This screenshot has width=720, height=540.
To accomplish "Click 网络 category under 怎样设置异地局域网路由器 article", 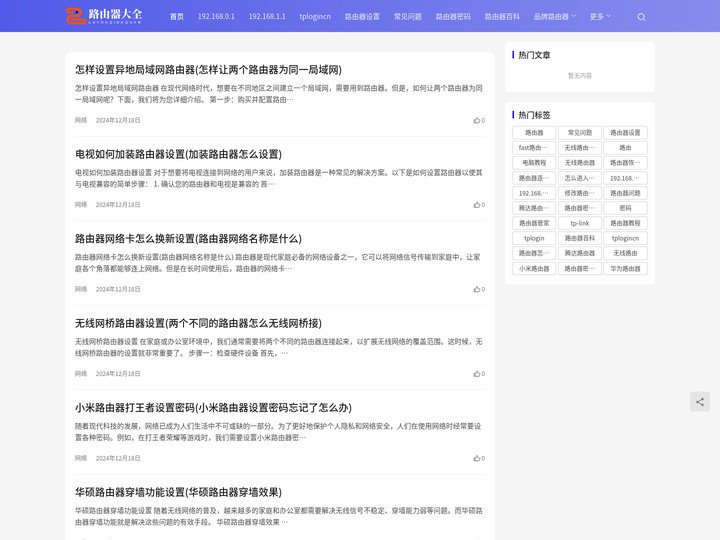I will point(81,120).
